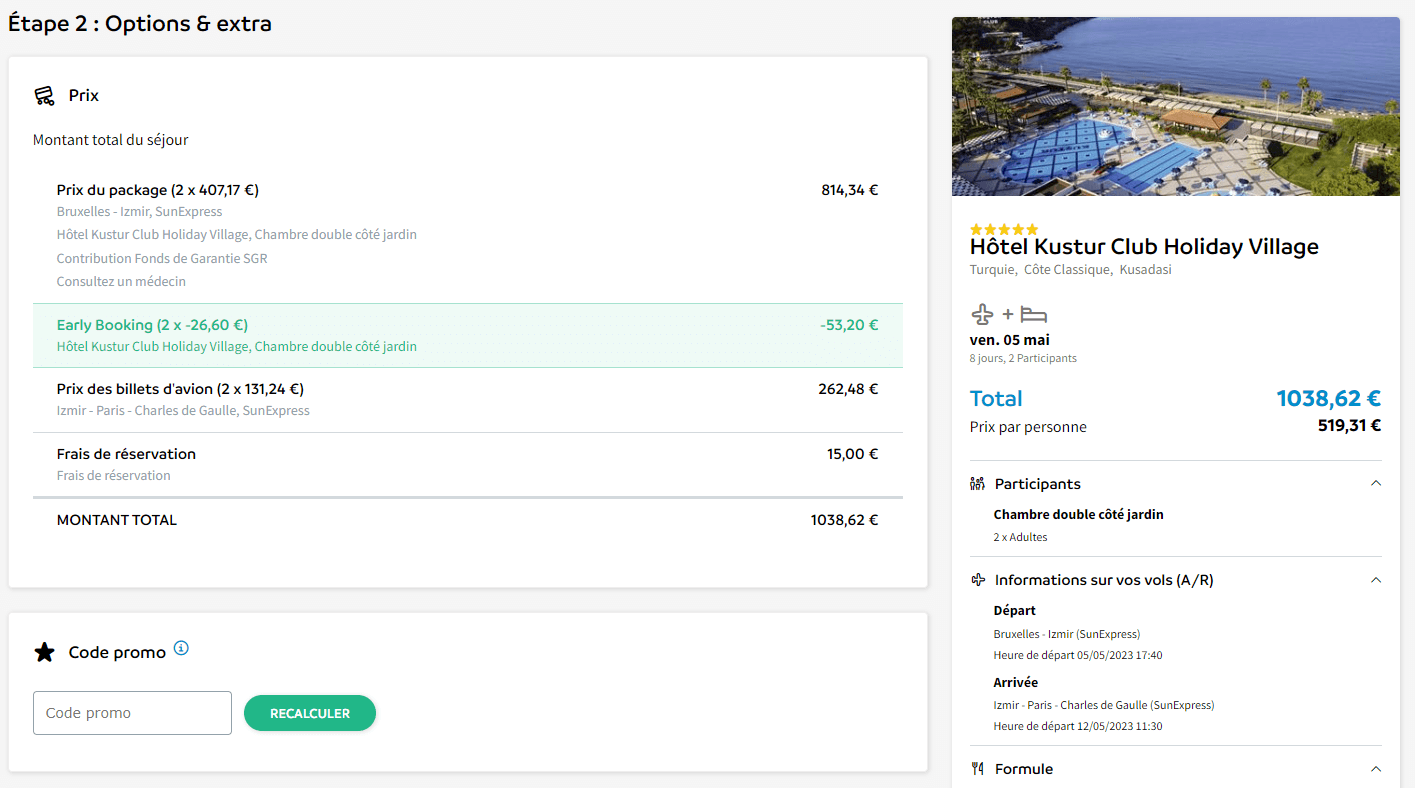Click 'Prix des billets d'avion' line
Screen dimensions: 1415x788
coord(180,389)
